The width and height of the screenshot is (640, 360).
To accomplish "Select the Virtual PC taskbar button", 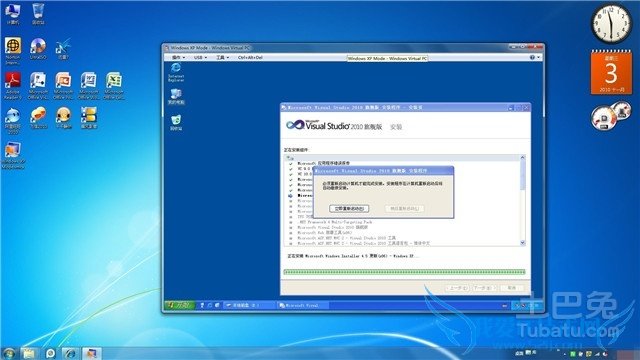I will pos(91,353).
